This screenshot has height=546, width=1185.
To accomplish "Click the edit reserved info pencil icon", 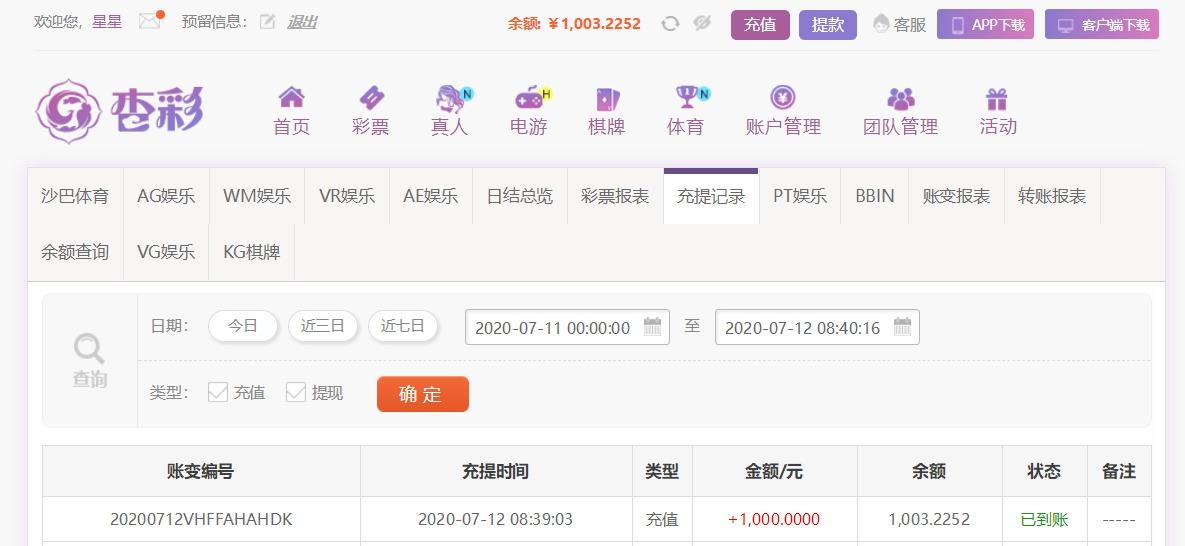I will point(267,22).
